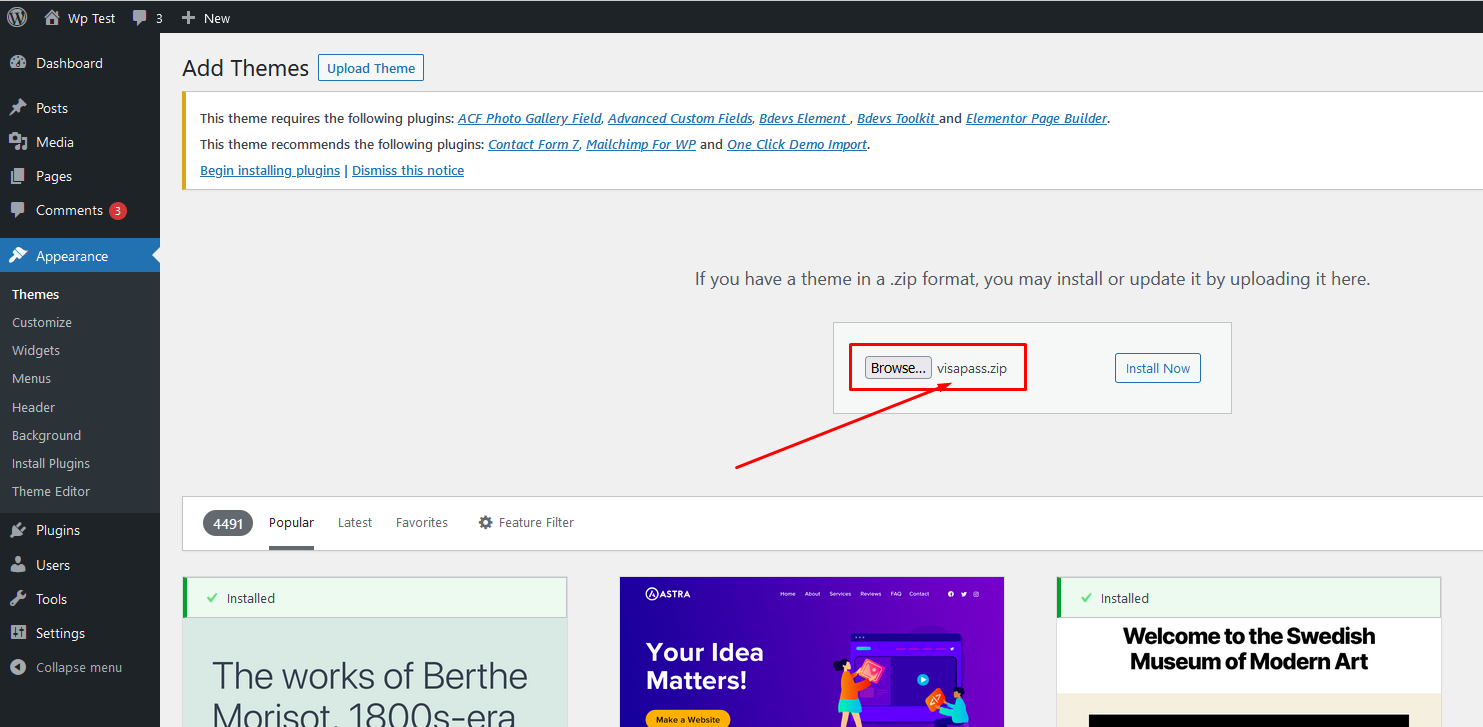Click the Add Themes heading
The height and width of the screenshot is (727, 1483).
point(246,68)
